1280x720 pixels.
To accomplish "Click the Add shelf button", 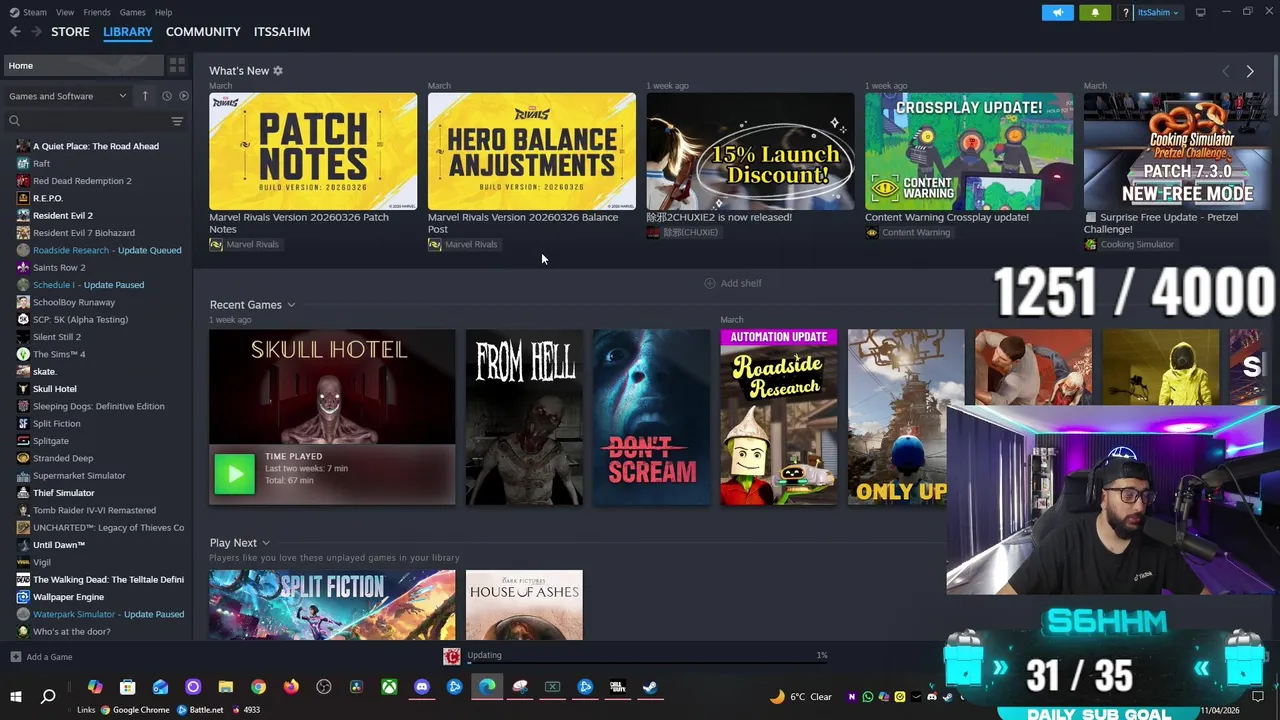I will point(733,283).
